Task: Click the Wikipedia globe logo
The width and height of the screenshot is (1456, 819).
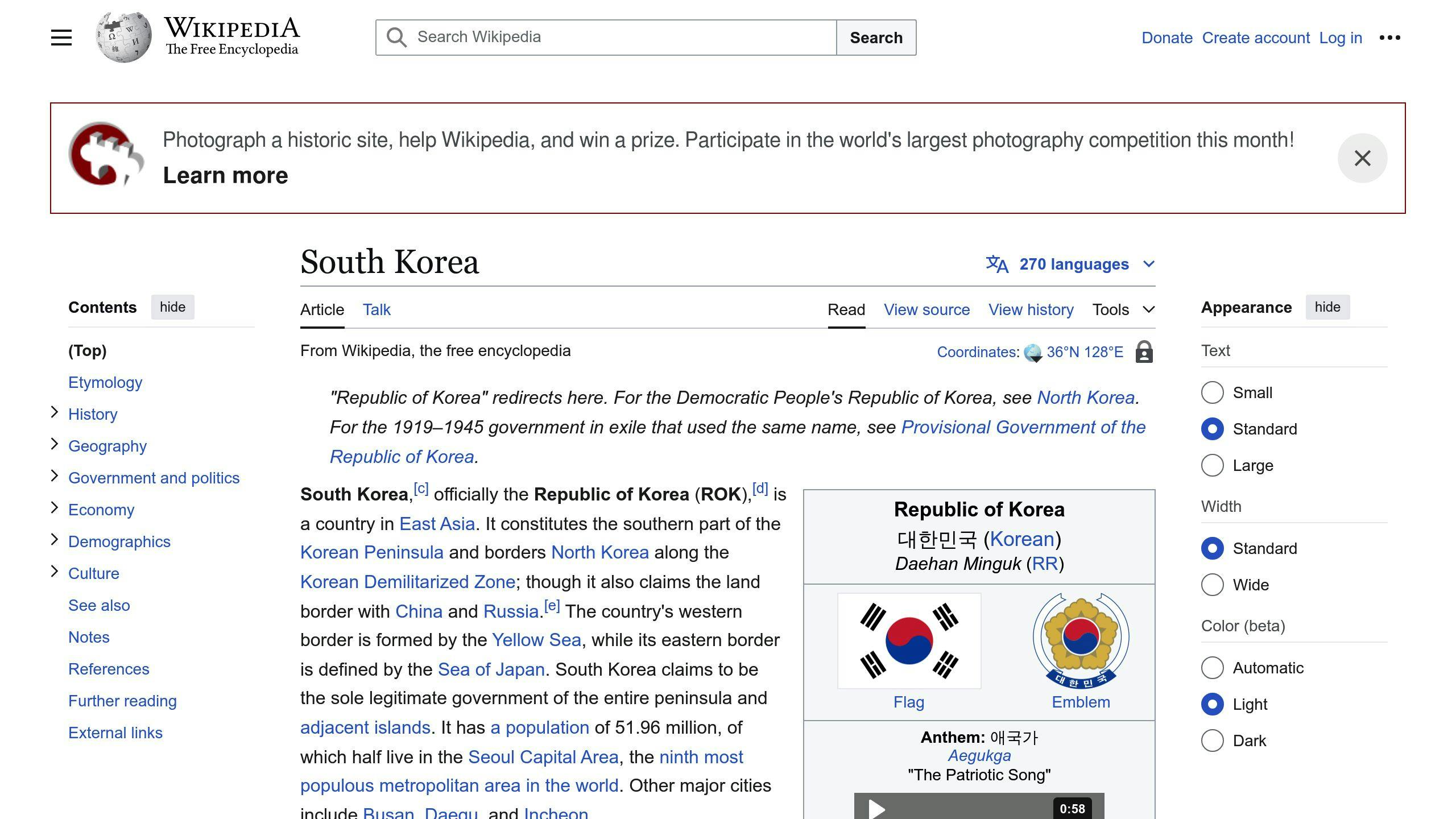Action: click(x=123, y=38)
